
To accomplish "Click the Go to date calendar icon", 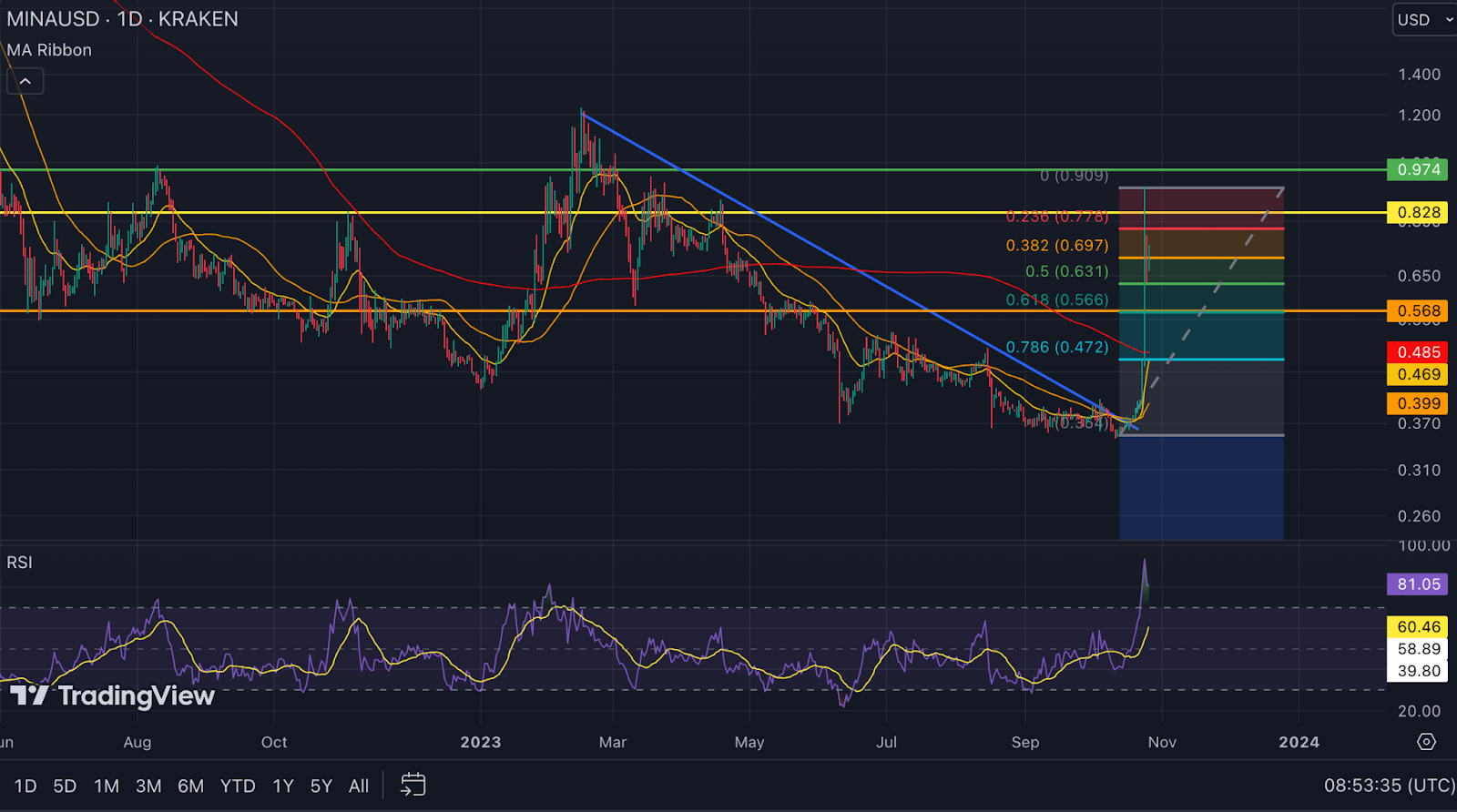I will tap(413, 785).
